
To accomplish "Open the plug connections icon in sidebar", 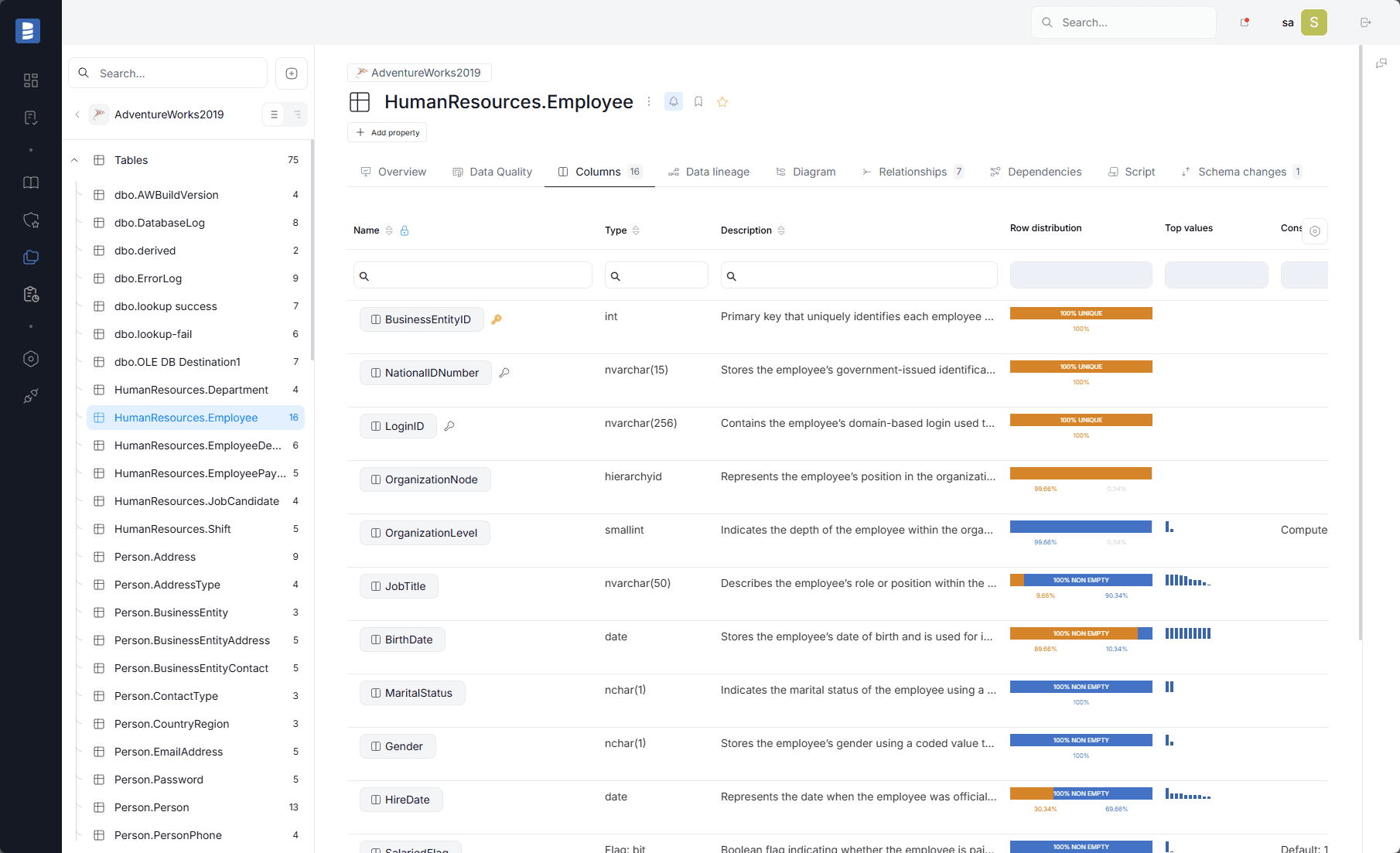I will coord(31,396).
